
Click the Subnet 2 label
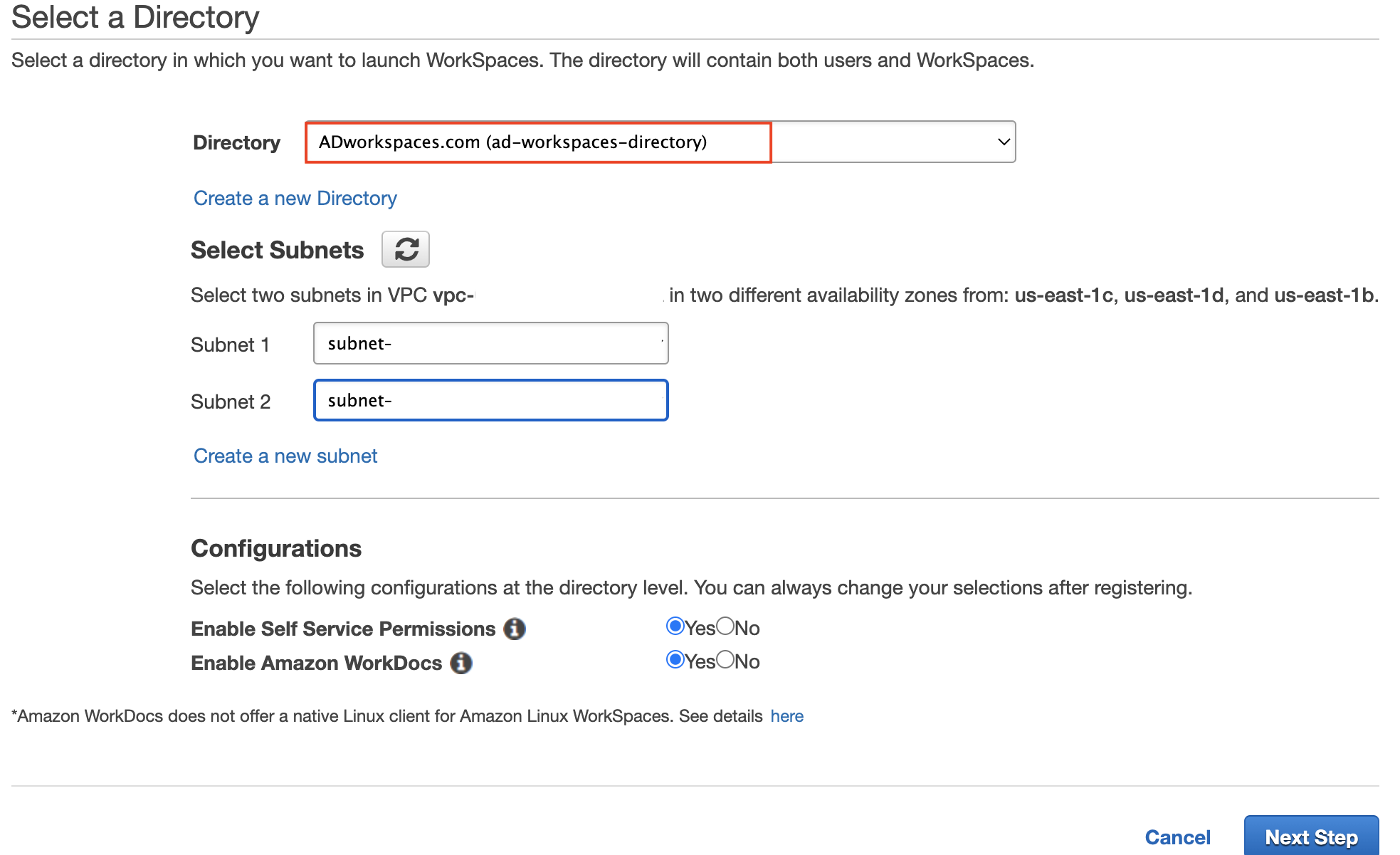click(x=231, y=402)
